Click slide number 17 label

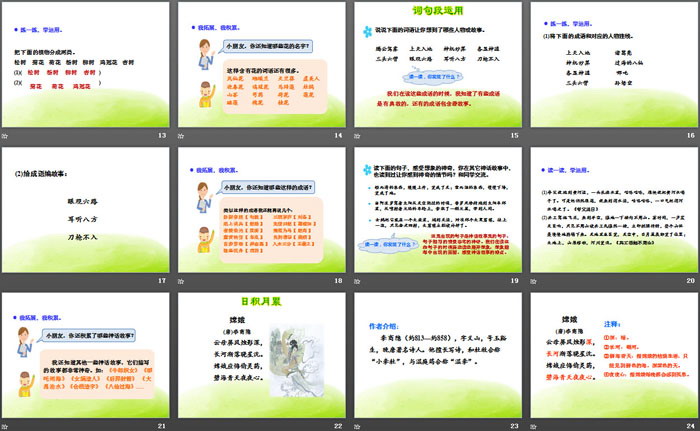(x=162, y=280)
